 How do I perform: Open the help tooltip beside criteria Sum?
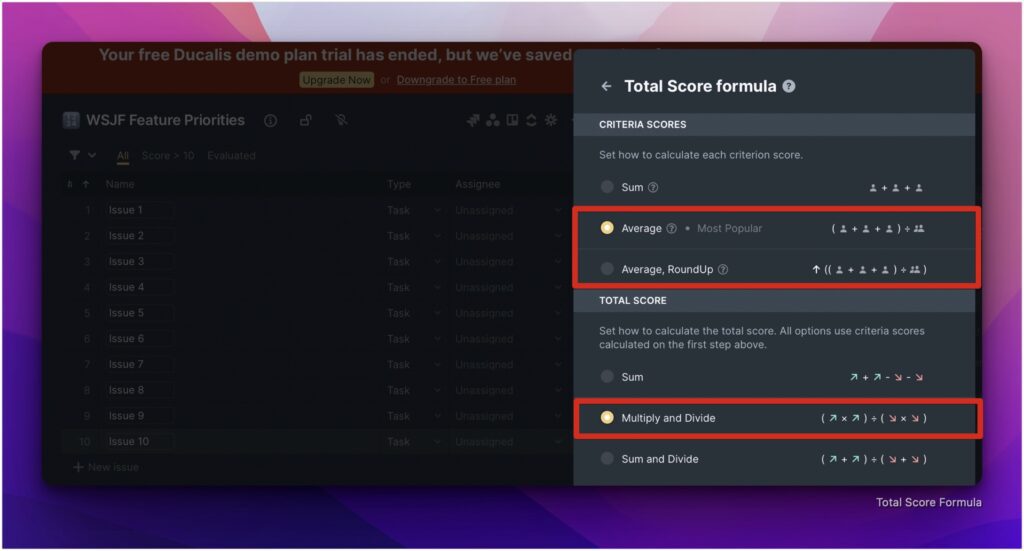click(652, 187)
